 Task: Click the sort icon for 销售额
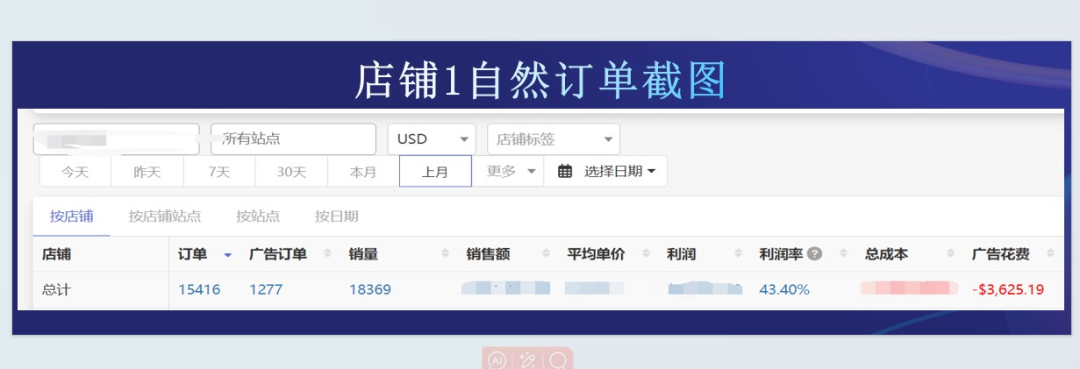546,254
